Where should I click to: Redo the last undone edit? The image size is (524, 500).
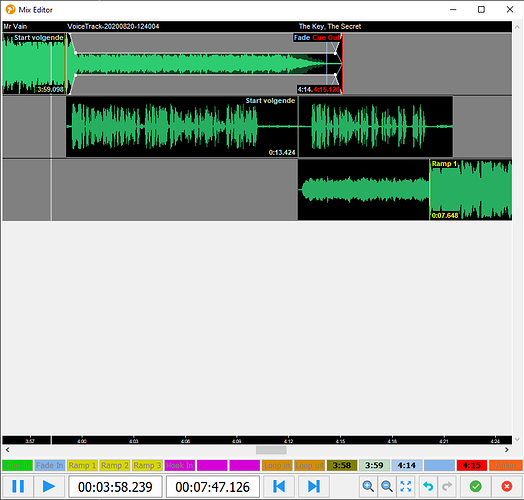point(447,486)
